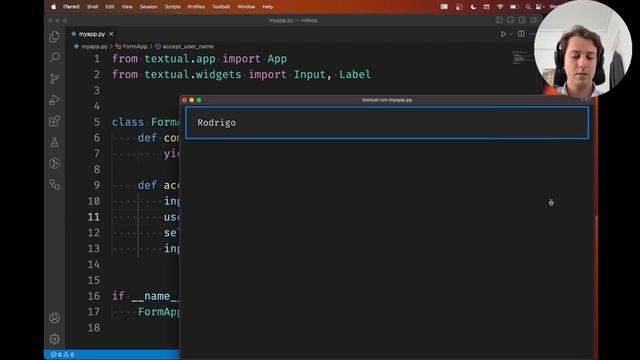Open the run button dropdown arrow
Viewport: 640px width, 360px height.
tap(511, 34)
